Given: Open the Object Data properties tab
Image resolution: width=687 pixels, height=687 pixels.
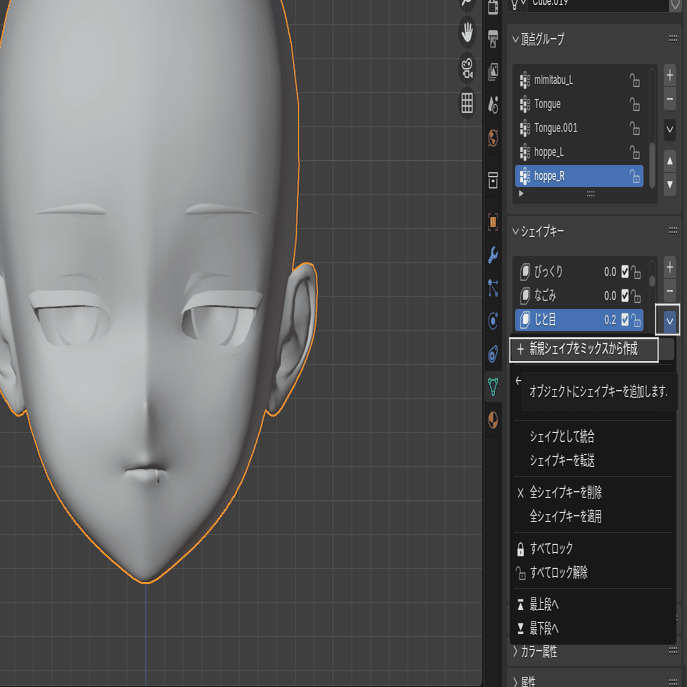Looking at the screenshot, I should [493, 387].
